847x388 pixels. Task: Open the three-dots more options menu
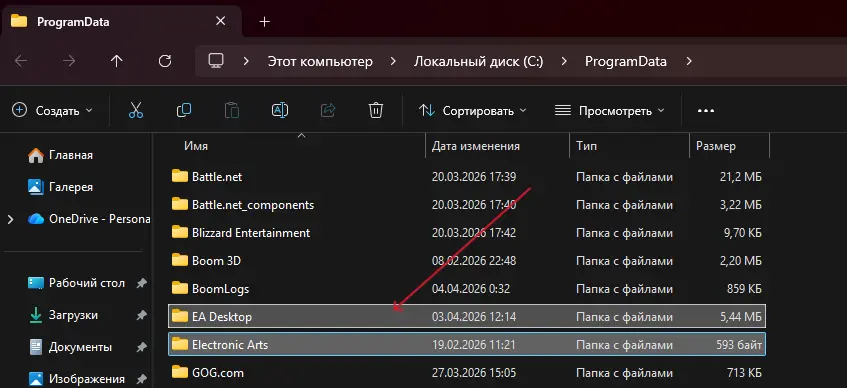(x=706, y=111)
